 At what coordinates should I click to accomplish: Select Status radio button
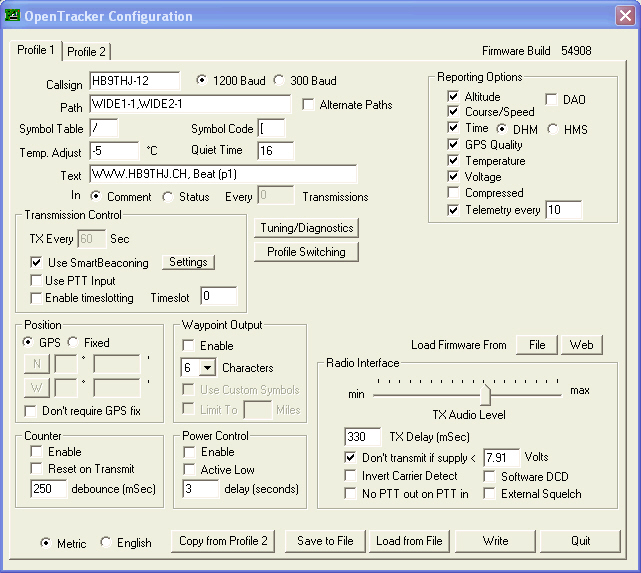point(168,197)
